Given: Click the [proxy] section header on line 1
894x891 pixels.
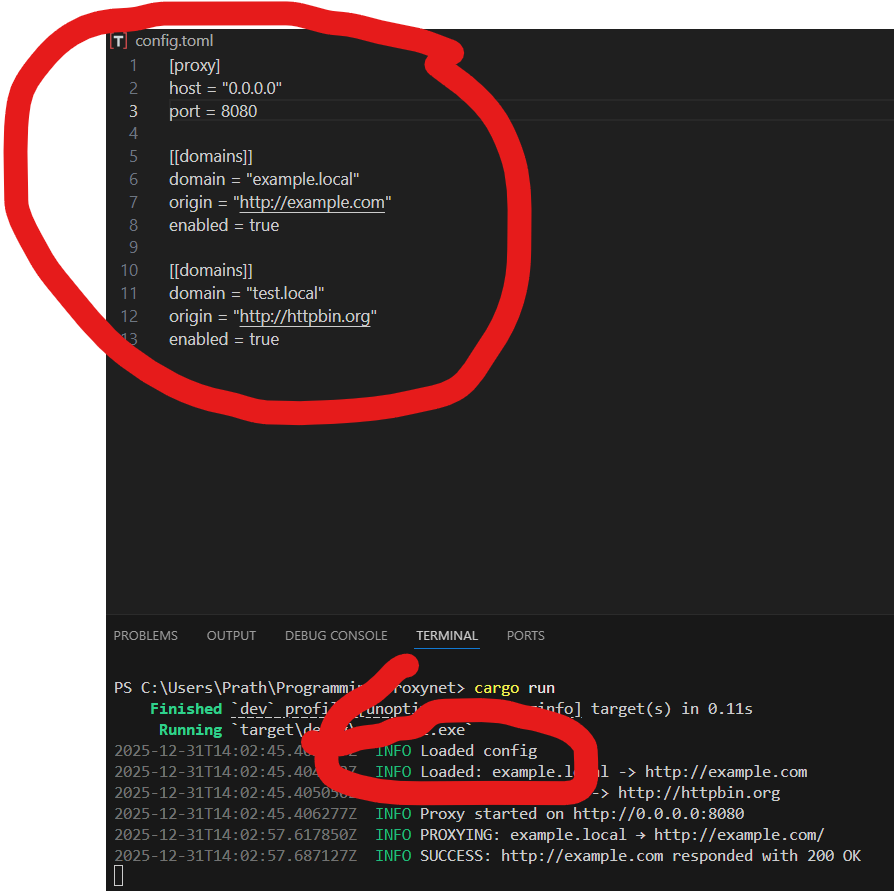Looking at the screenshot, I should [194, 66].
